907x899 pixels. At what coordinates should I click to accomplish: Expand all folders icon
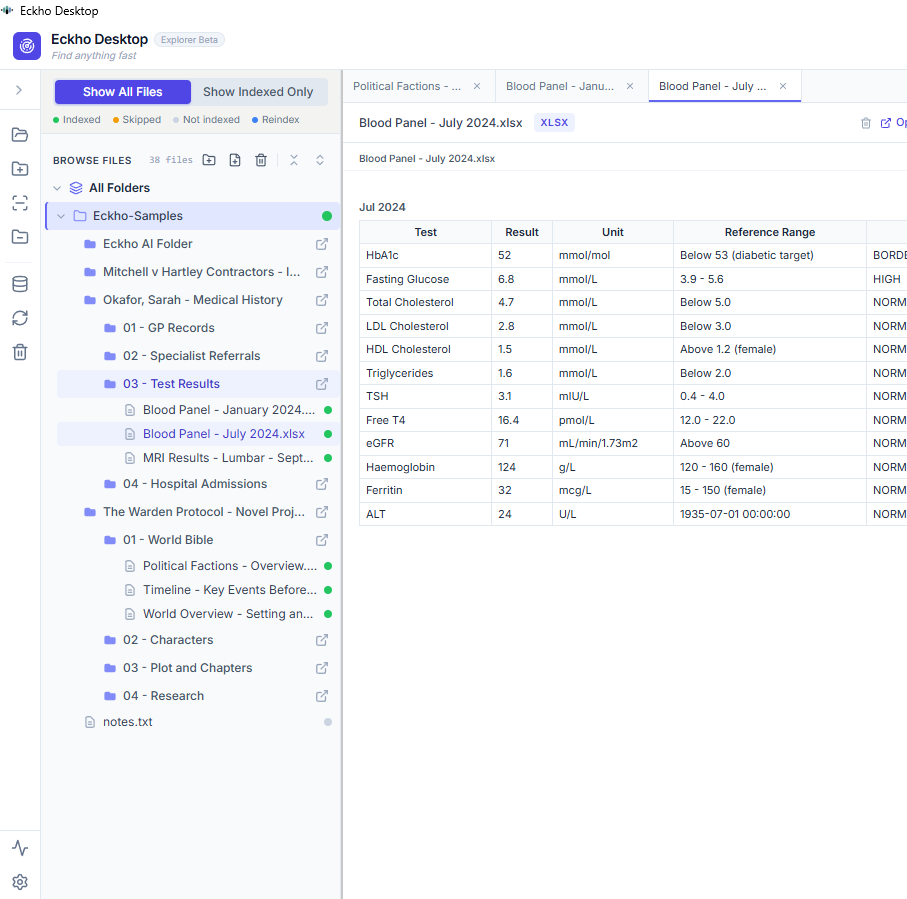(x=320, y=160)
